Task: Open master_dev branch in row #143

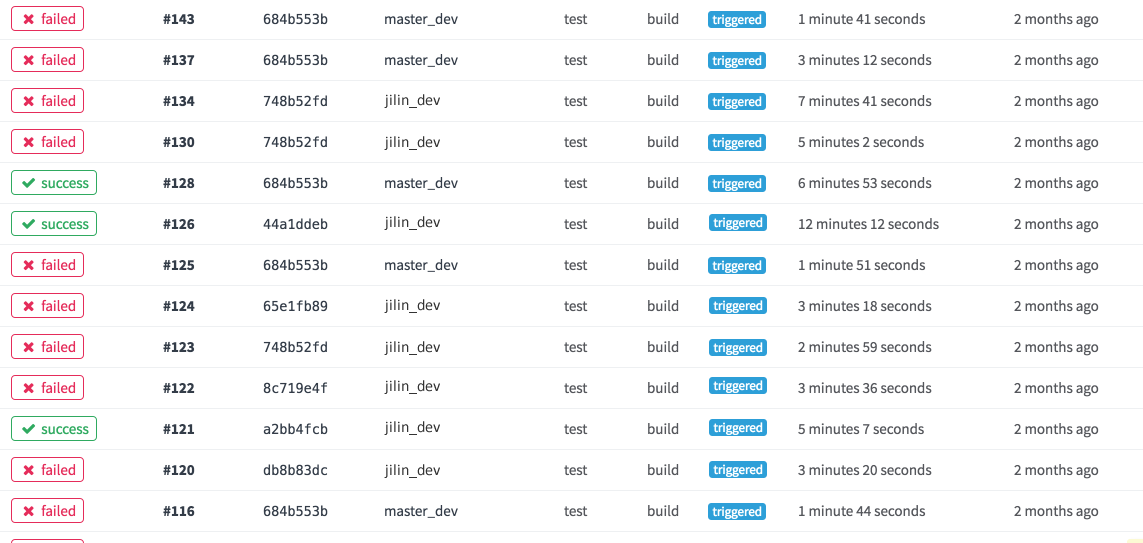Action: click(421, 20)
